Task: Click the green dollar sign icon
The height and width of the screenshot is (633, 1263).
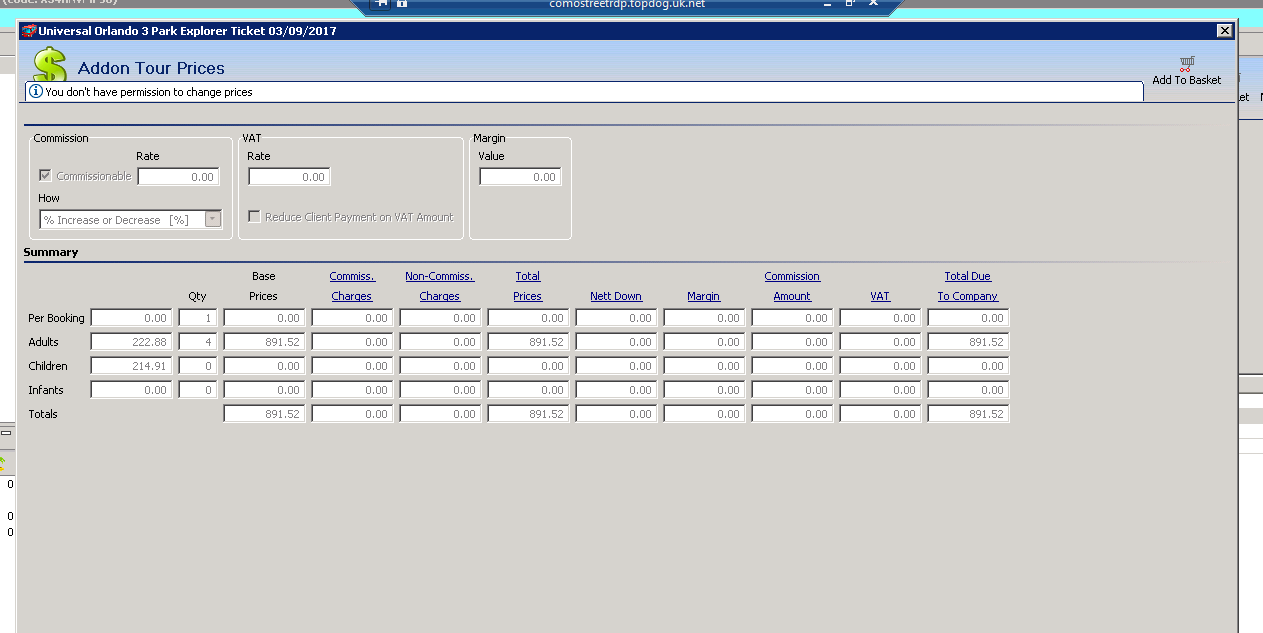Action: tap(49, 64)
